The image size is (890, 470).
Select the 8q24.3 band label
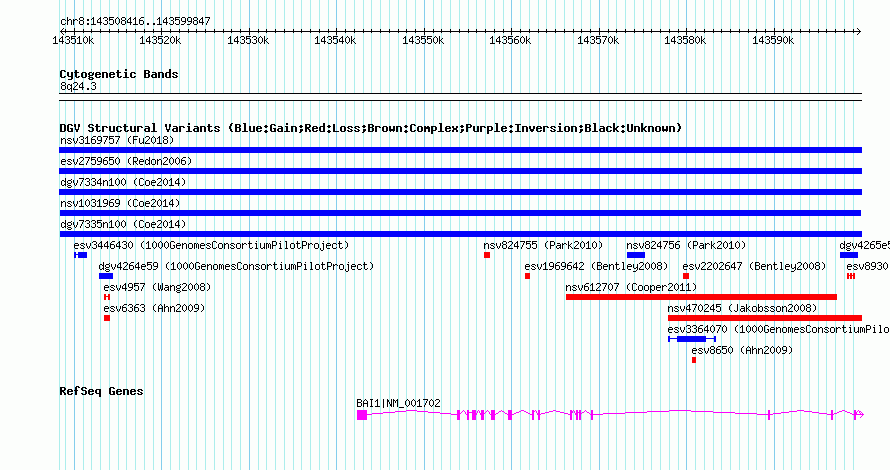[x=78, y=86]
